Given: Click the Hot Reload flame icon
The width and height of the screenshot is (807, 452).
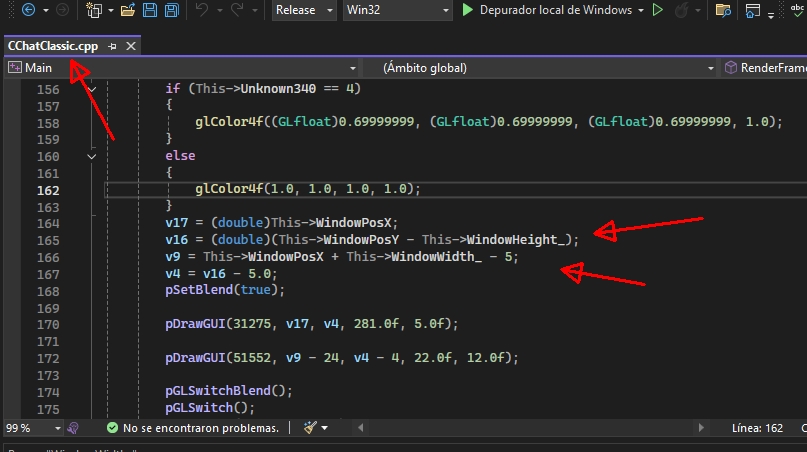Looking at the screenshot, I should click(x=681, y=10).
